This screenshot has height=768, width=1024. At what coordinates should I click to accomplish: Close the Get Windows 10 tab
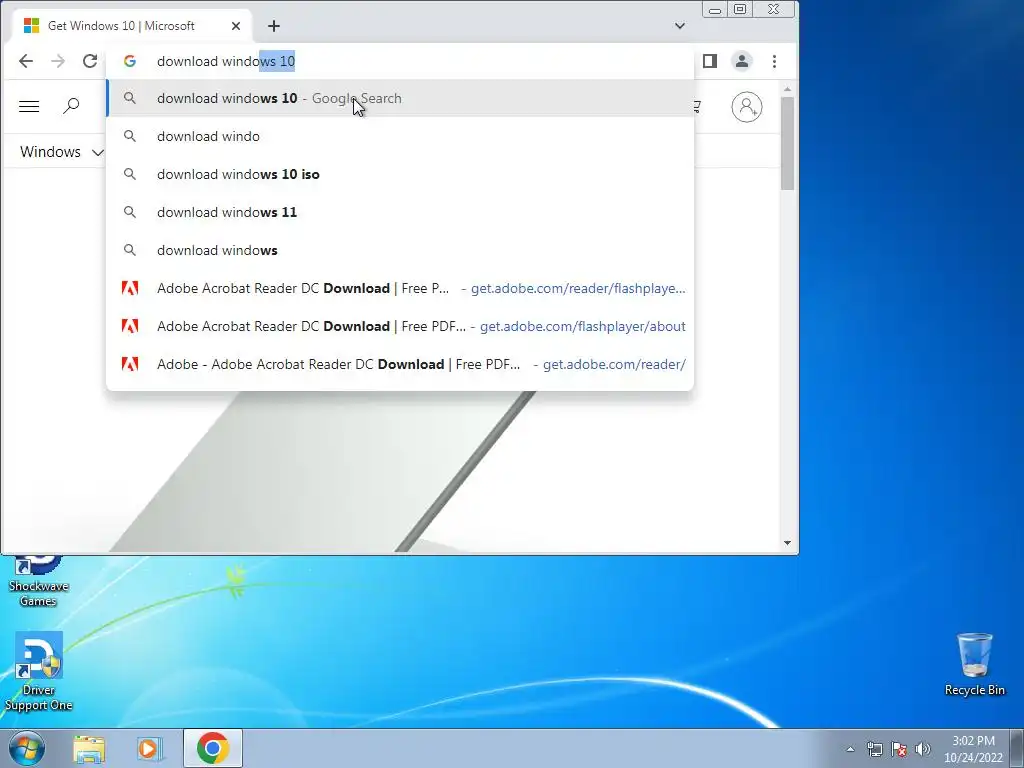click(236, 26)
